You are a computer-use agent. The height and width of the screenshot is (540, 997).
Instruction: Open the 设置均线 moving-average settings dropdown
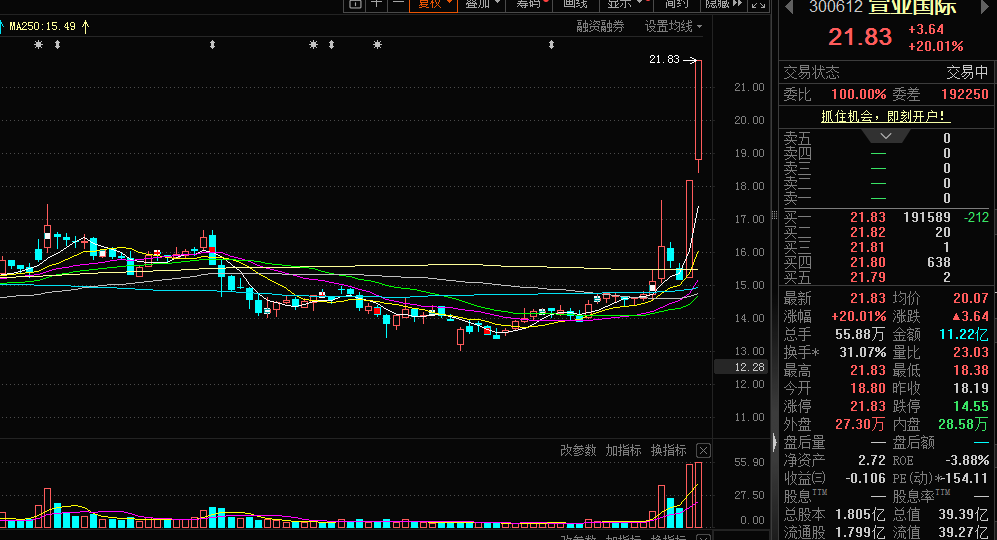click(673, 26)
